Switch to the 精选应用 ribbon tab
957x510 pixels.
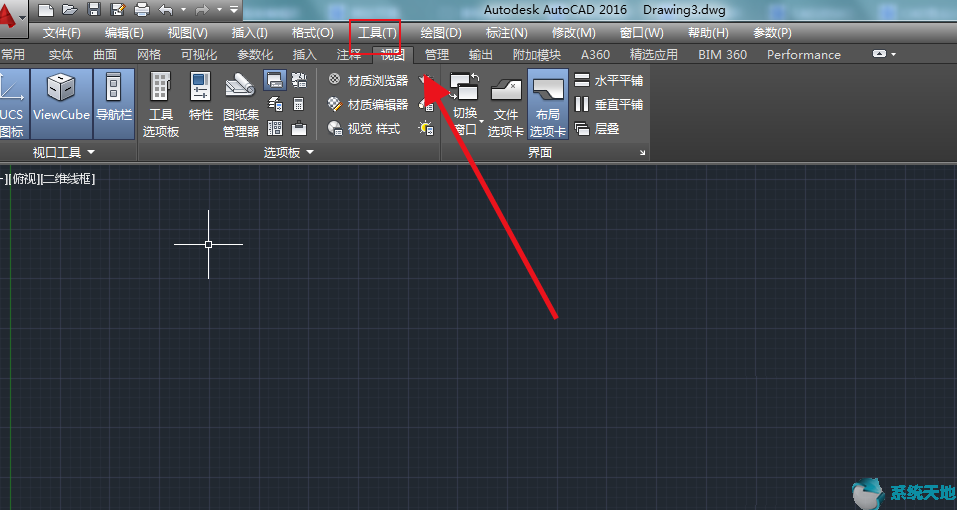(x=654, y=54)
